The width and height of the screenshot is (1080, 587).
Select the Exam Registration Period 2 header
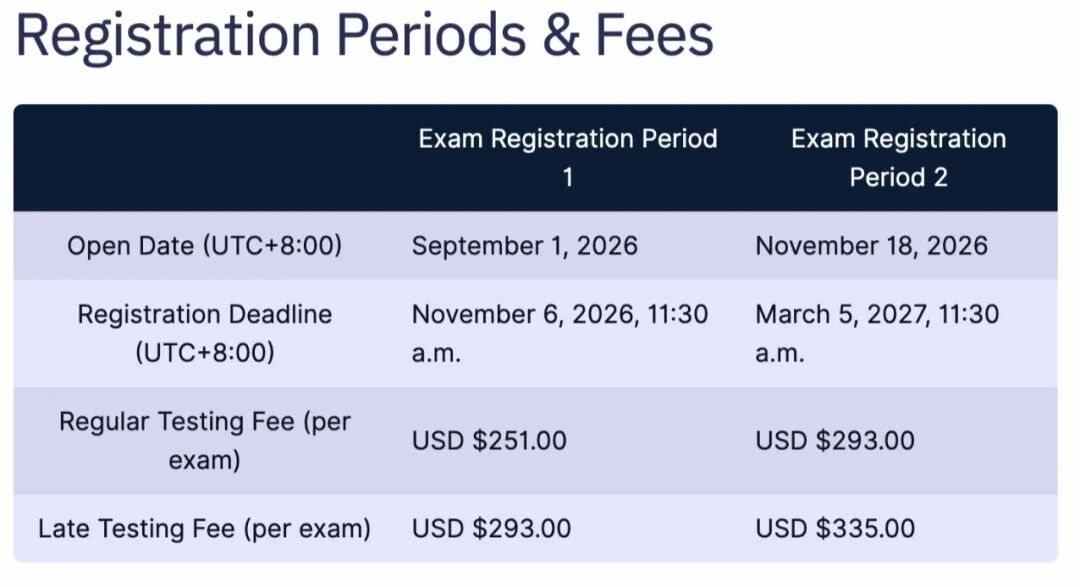(898, 158)
